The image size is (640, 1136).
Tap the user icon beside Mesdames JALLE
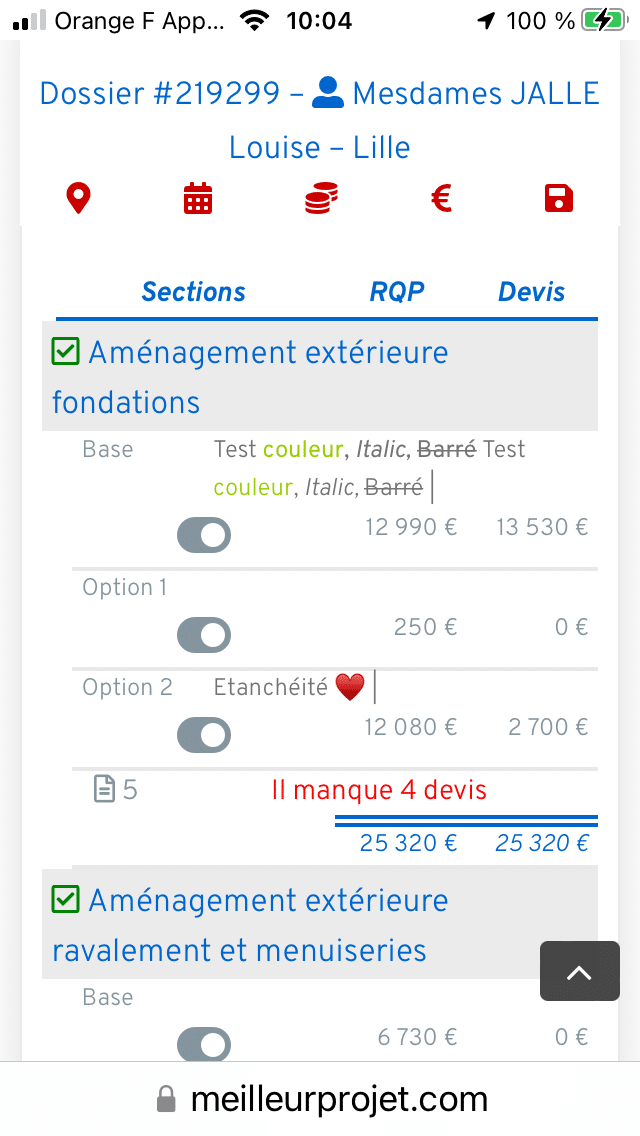pyautogui.click(x=328, y=93)
